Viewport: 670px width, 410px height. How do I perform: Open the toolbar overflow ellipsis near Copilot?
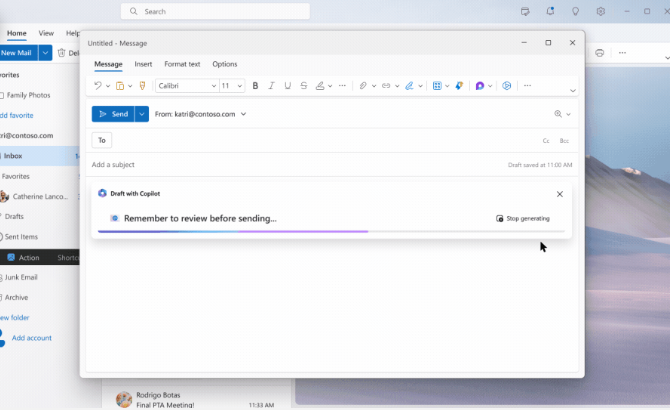pos(528,86)
